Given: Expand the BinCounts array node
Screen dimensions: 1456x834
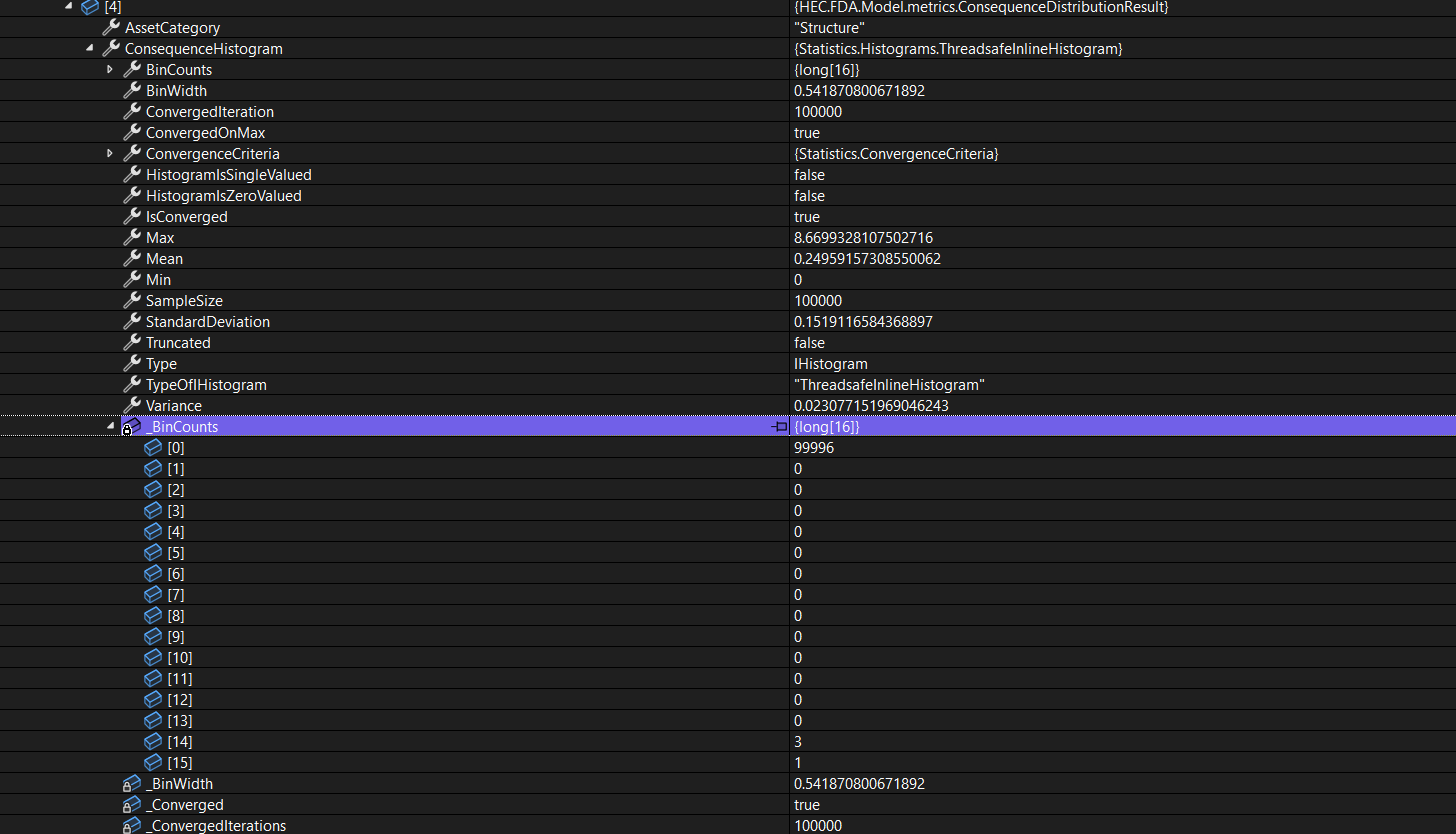Looking at the screenshot, I should [110, 69].
